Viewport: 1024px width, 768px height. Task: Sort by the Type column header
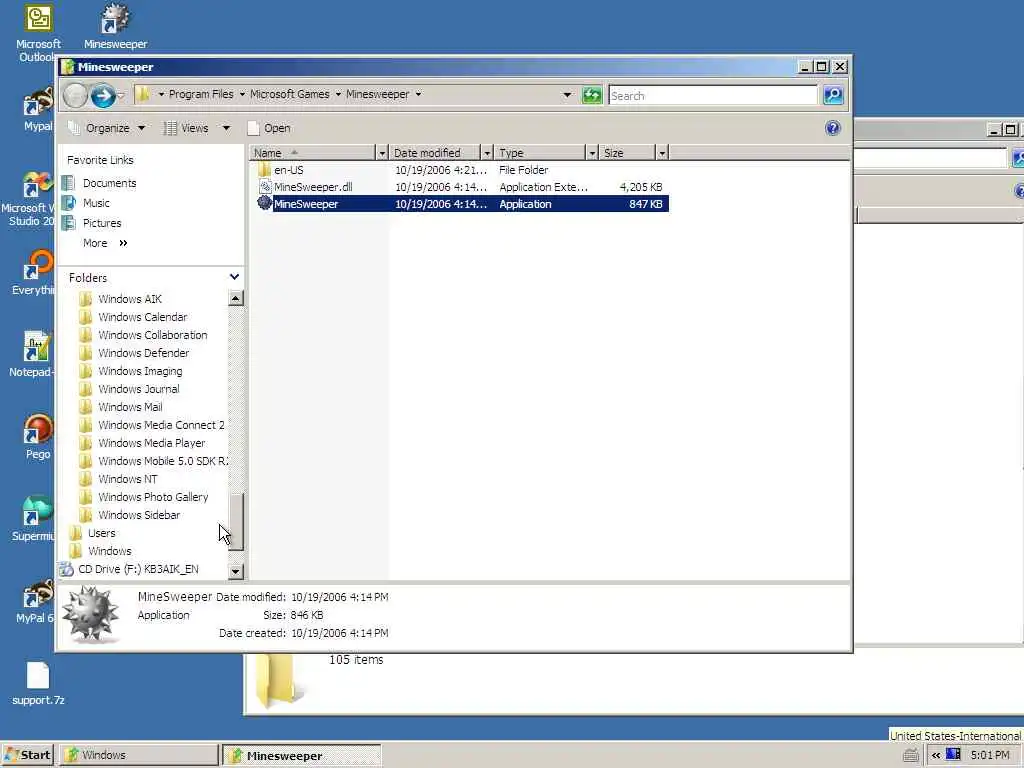540,153
